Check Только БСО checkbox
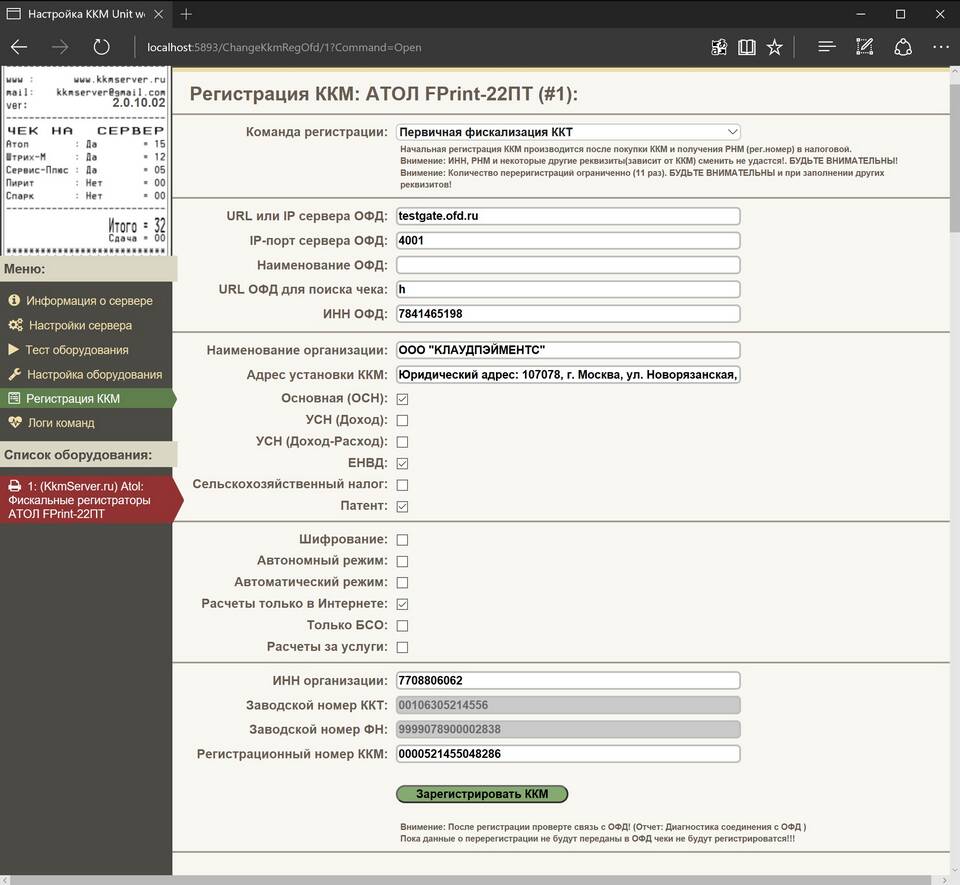The image size is (960, 885). pos(402,625)
